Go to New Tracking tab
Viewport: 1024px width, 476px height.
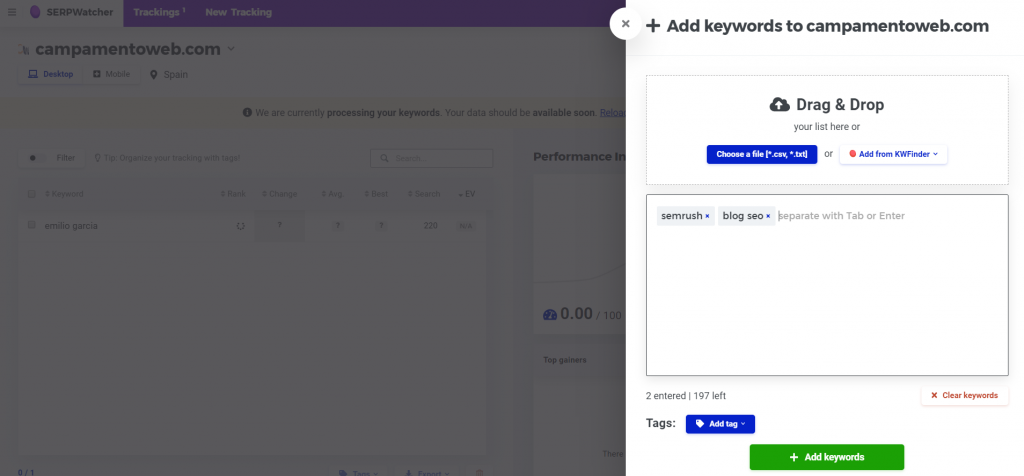tap(238, 12)
